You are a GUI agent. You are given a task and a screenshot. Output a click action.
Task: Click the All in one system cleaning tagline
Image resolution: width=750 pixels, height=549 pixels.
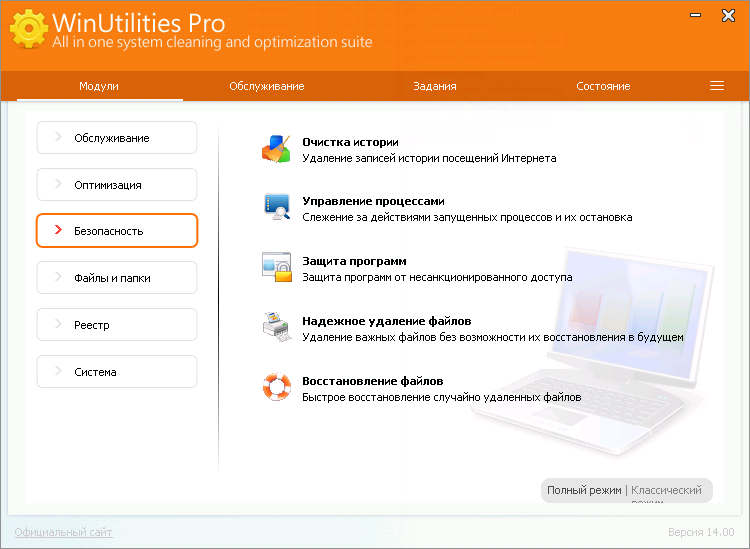pos(212,42)
